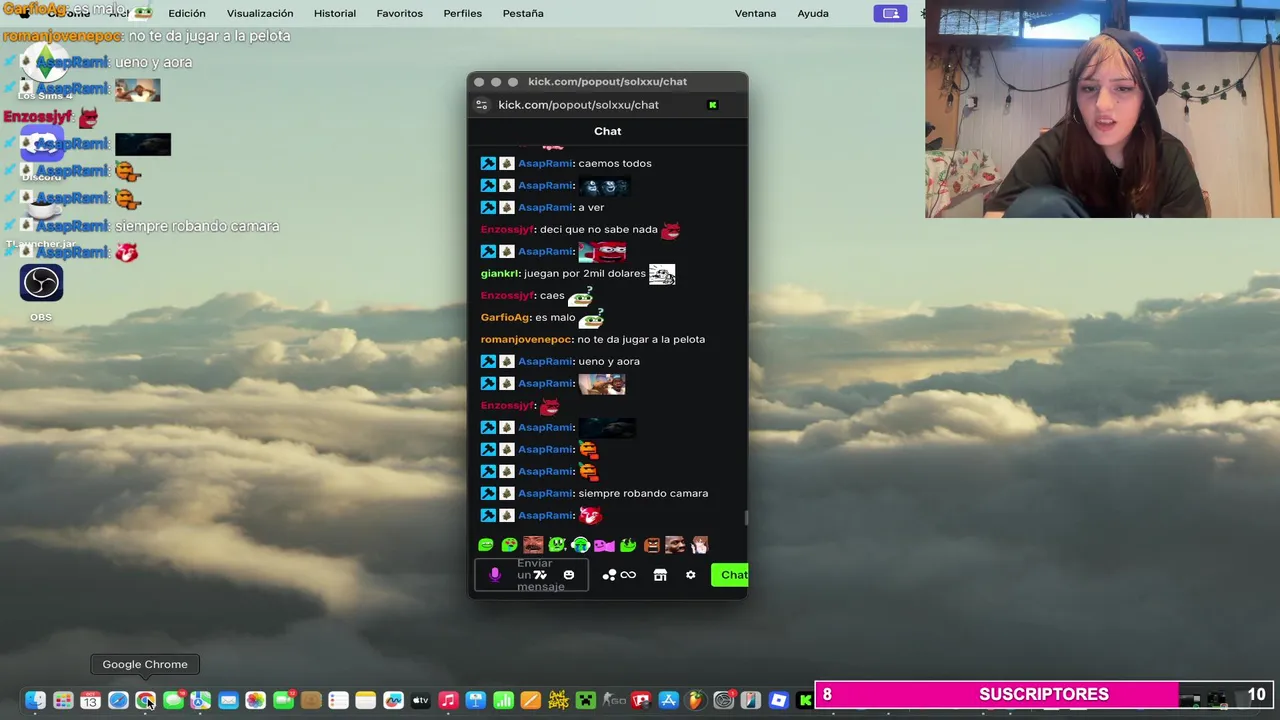Open the Historial menu
Screen dimensions: 1280x720
tap(335, 13)
